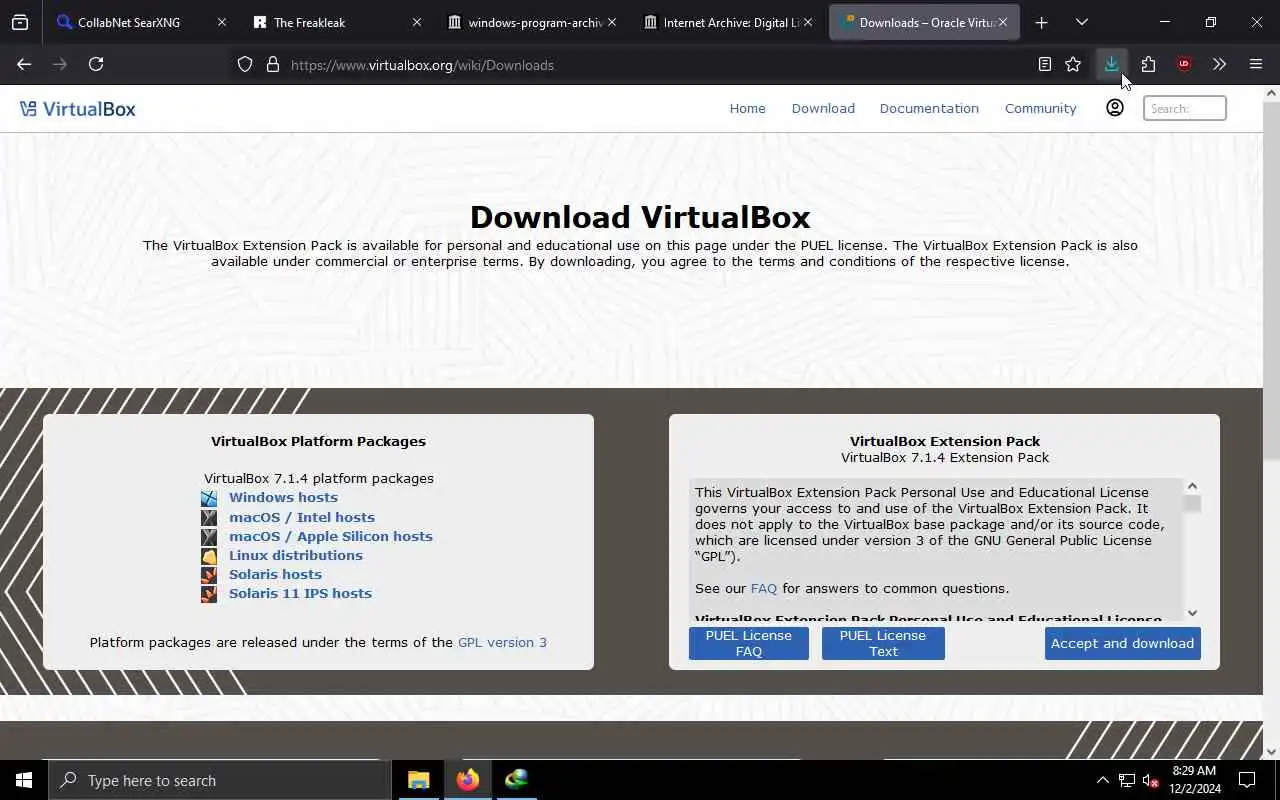Screen dimensions: 1280x800
Task: Click the PUEL License FAQ button
Action: click(748, 643)
